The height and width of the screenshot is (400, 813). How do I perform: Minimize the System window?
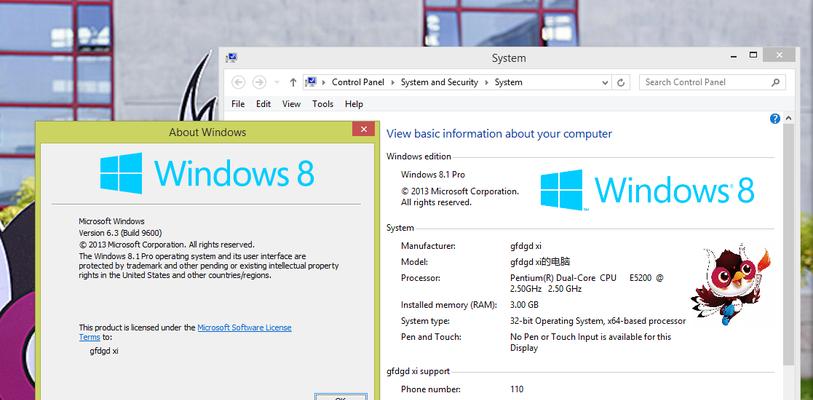[734, 55]
